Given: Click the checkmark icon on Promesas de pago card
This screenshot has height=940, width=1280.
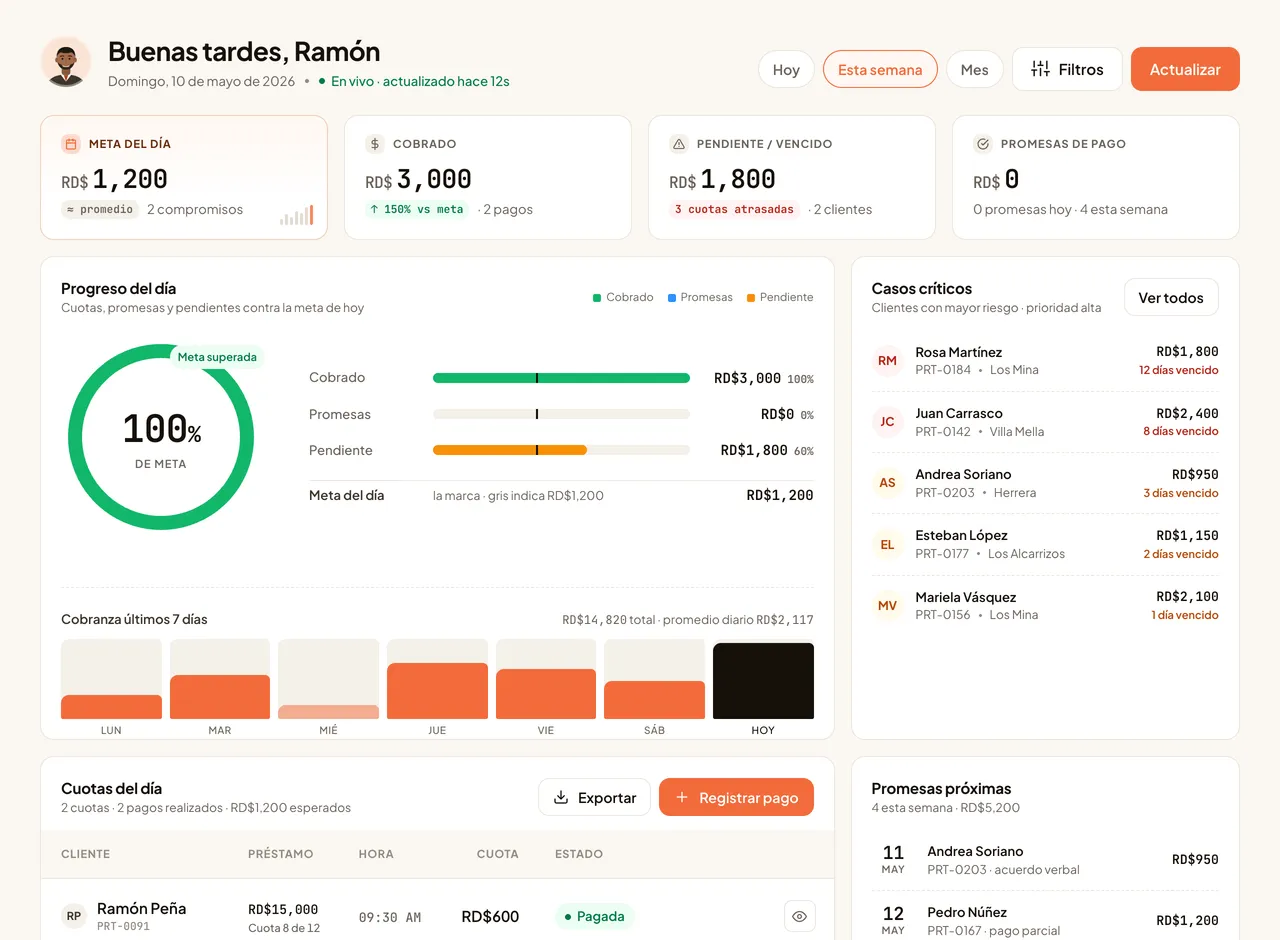Looking at the screenshot, I should coord(983,144).
